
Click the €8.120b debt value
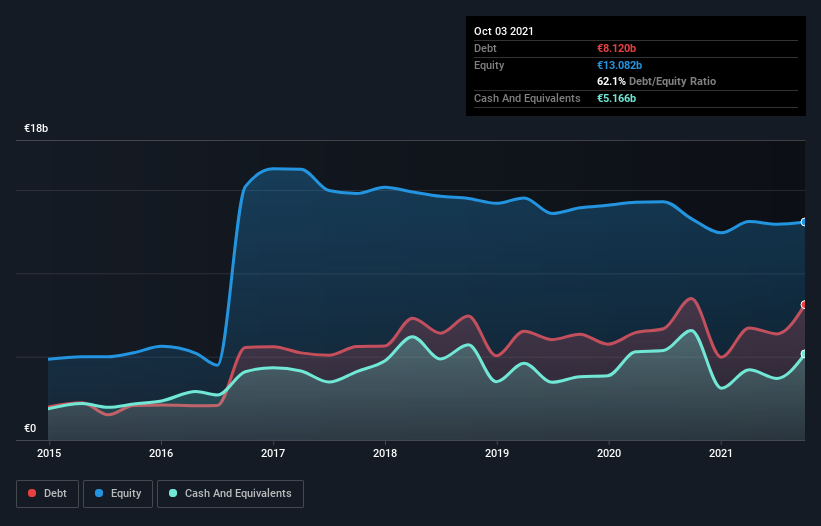[x=616, y=48]
